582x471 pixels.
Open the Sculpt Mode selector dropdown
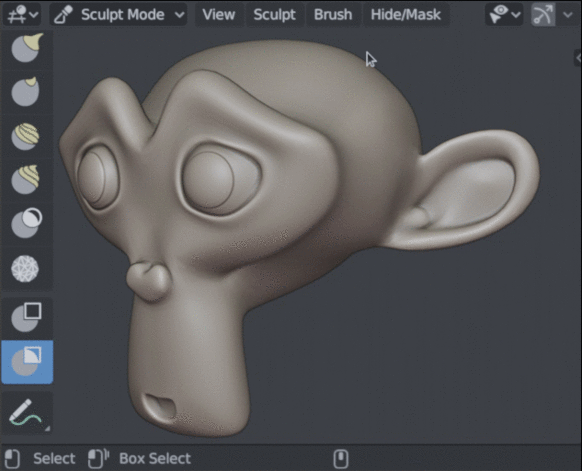click(x=119, y=14)
